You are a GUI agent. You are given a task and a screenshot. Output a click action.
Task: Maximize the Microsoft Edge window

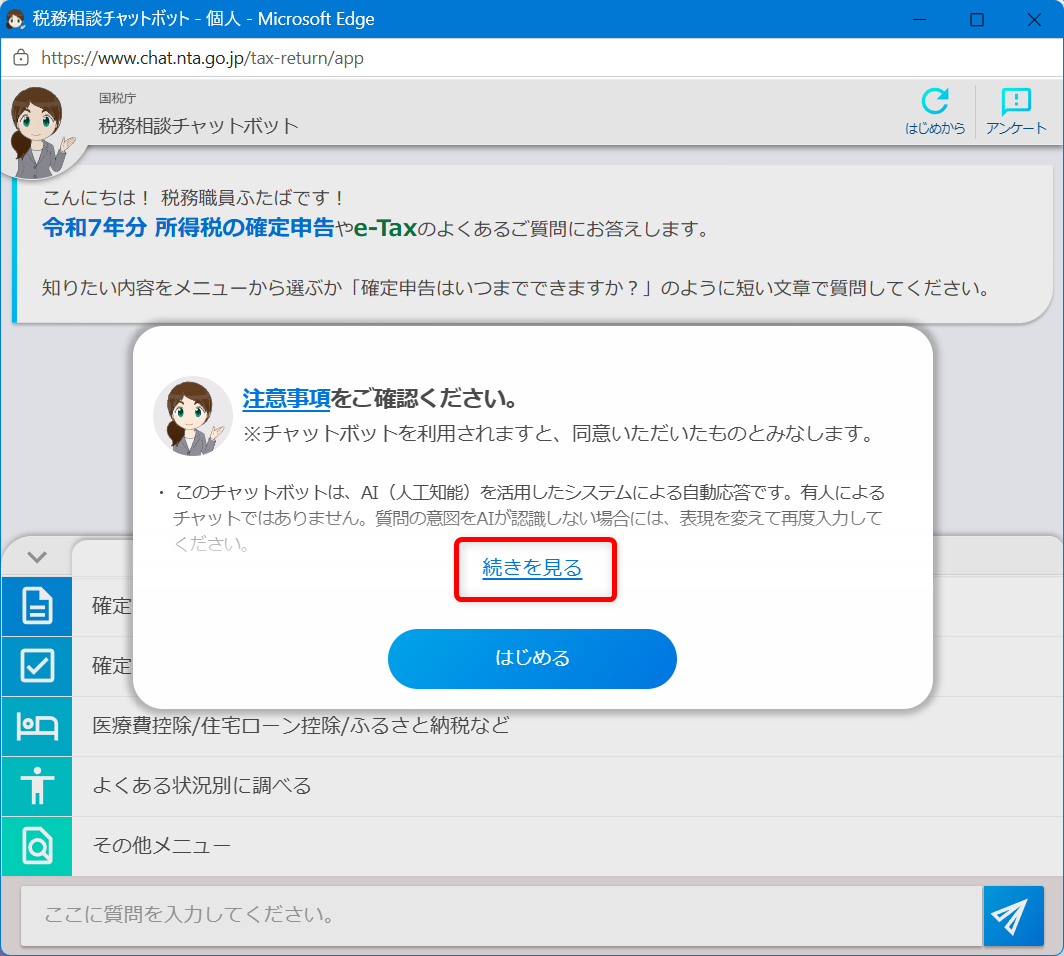(976, 20)
